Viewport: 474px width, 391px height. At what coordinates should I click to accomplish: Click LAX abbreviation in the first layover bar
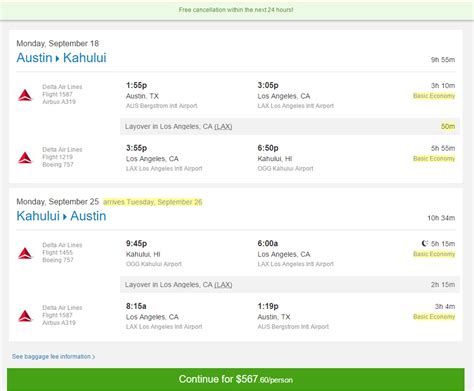tap(223, 126)
